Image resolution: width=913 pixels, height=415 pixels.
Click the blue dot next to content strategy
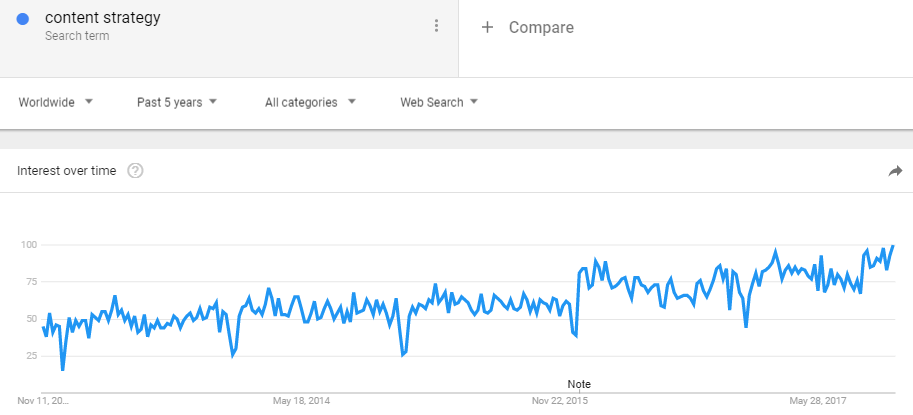23,19
